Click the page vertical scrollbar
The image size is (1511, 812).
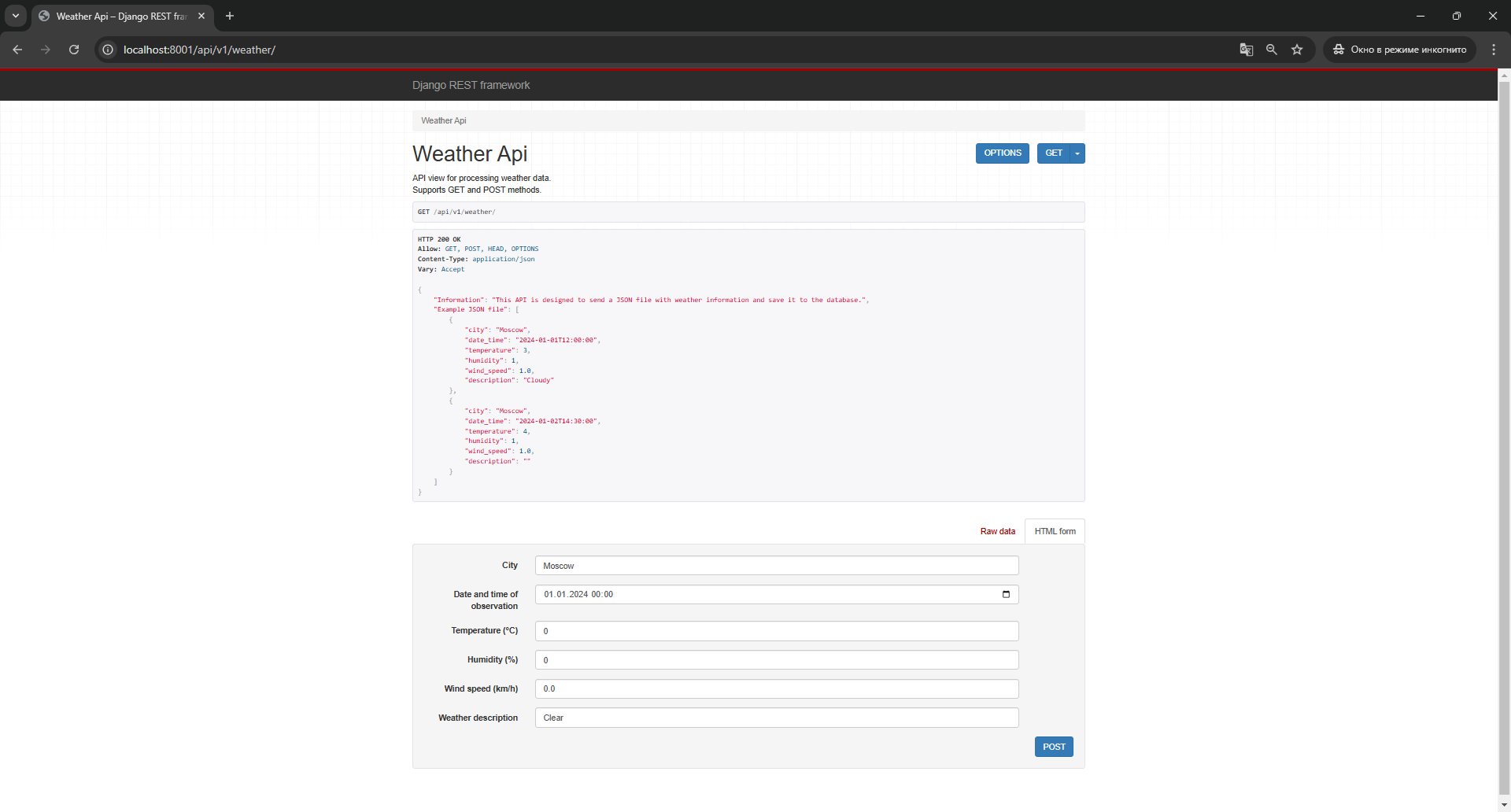[1504, 393]
